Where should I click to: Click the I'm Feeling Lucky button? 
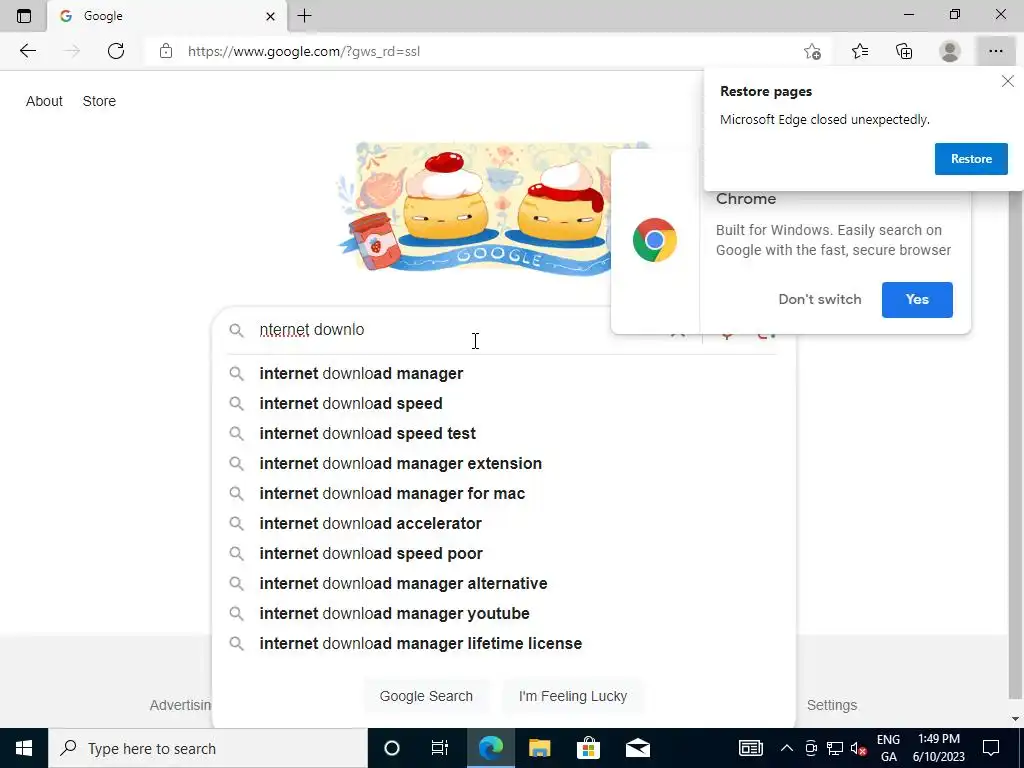click(573, 696)
